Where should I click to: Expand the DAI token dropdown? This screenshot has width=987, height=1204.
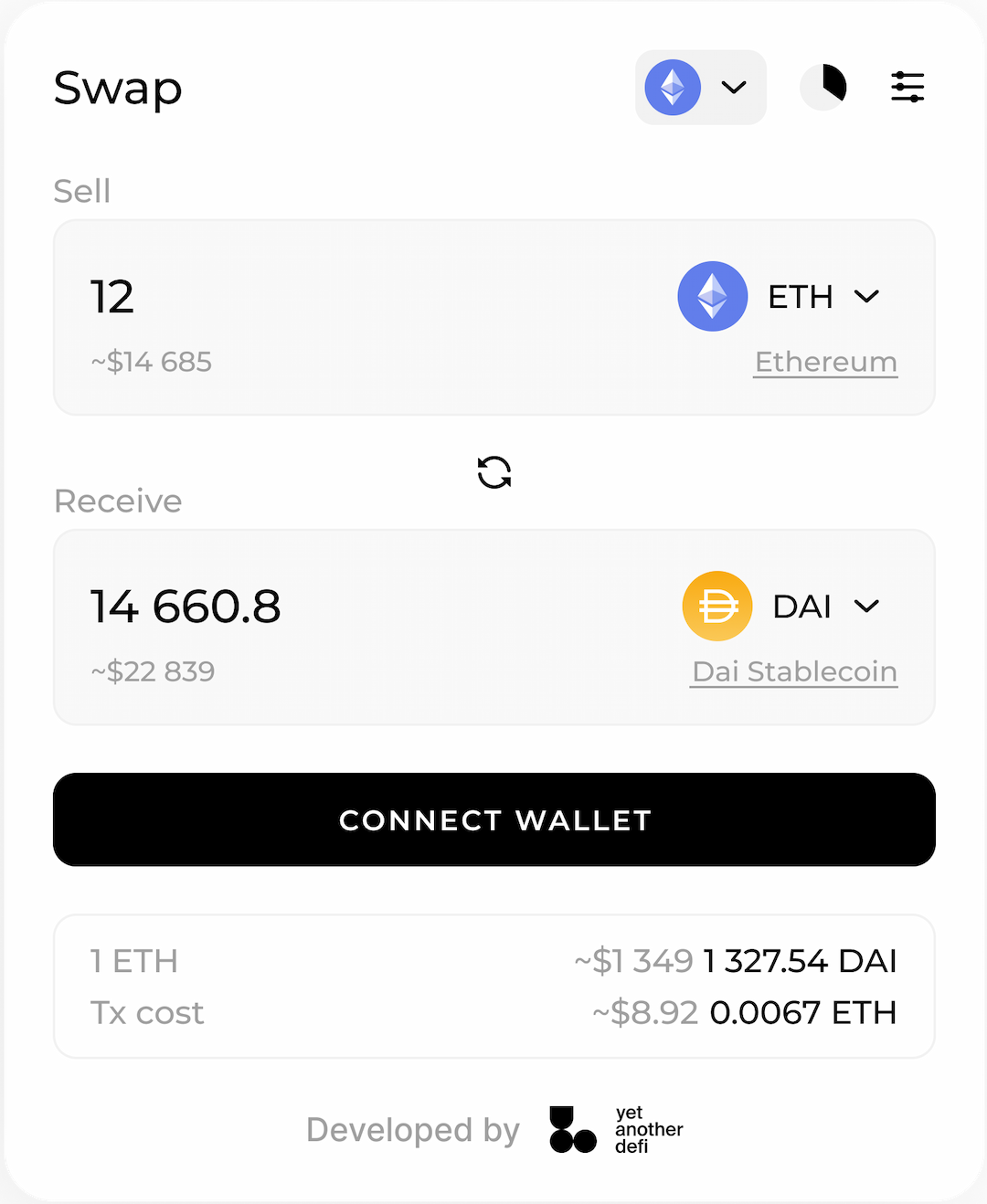tap(866, 607)
